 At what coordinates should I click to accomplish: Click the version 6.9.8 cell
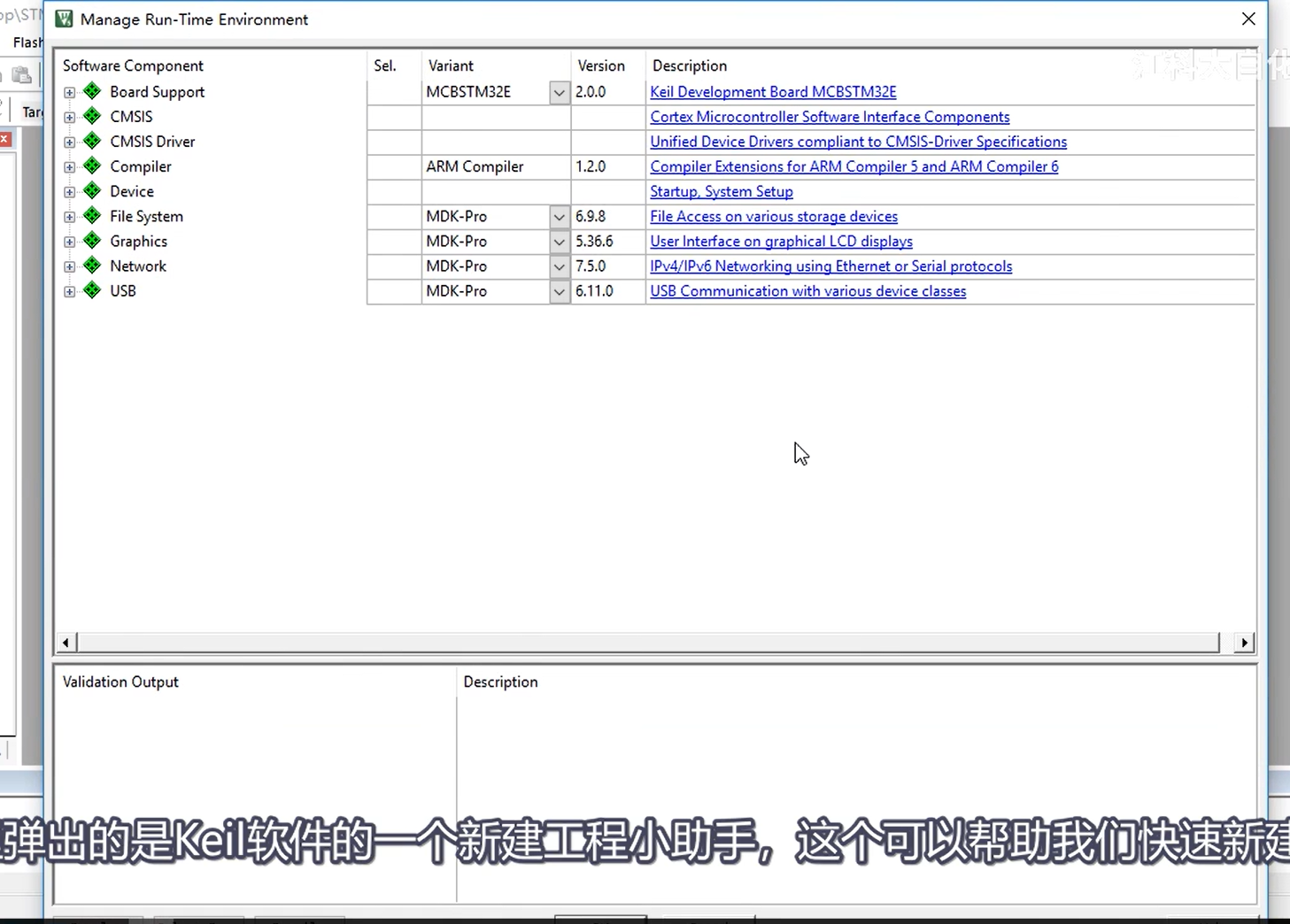(608, 217)
